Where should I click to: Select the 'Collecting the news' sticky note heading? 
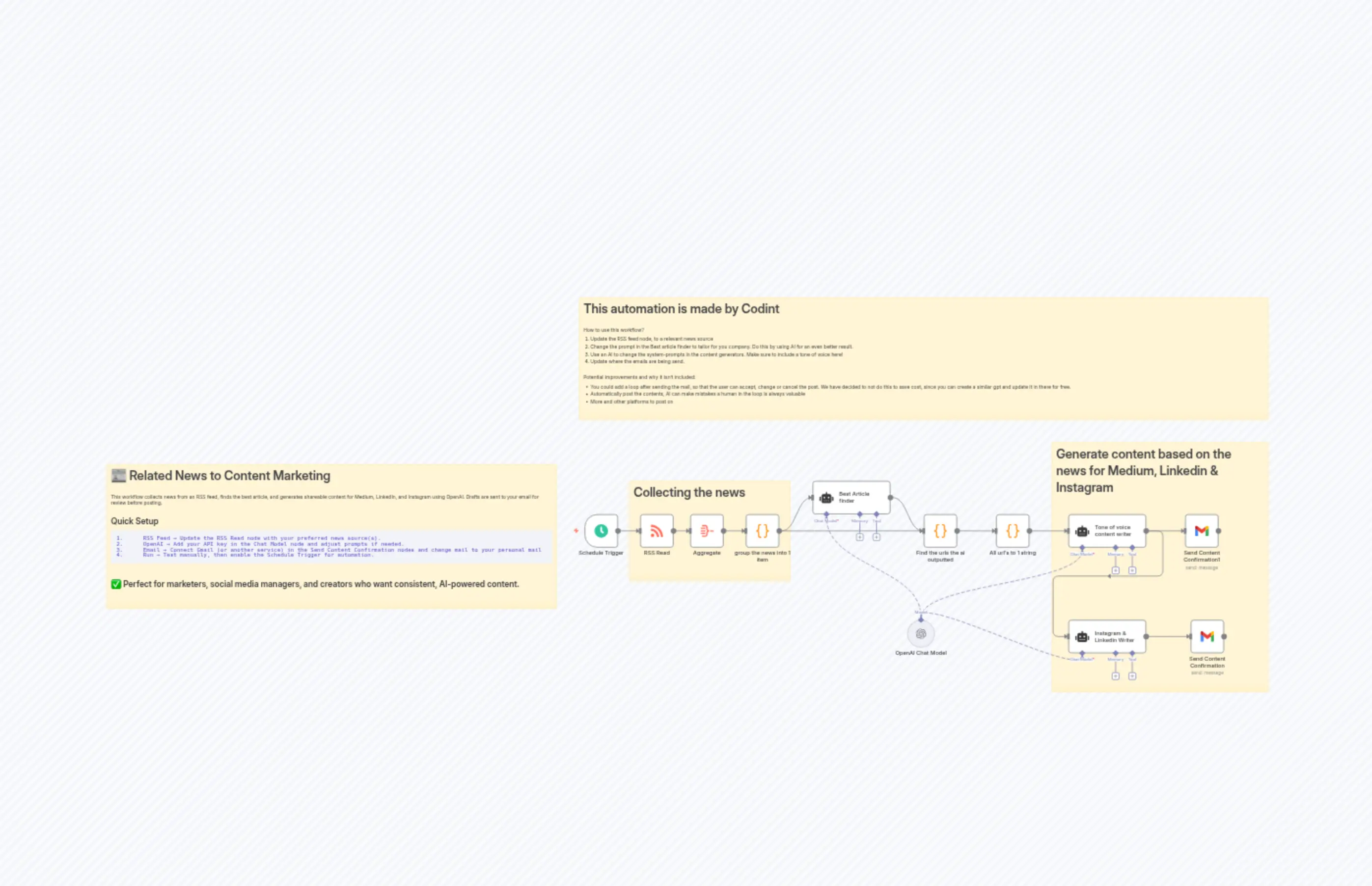689,492
